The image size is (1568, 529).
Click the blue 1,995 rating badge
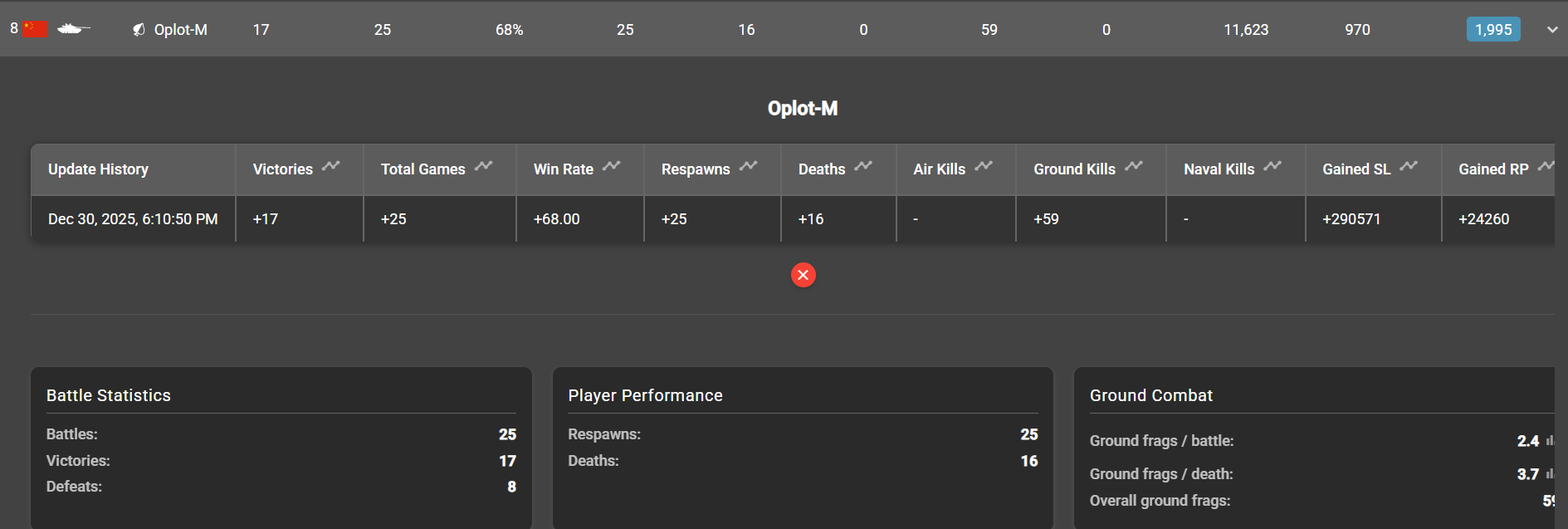pyautogui.click(x=1493, y=30)
